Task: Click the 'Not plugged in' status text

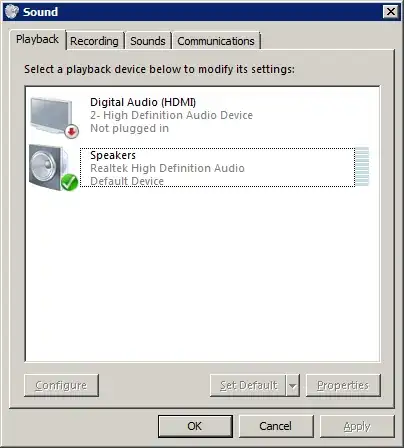Action: pos(129,128)
